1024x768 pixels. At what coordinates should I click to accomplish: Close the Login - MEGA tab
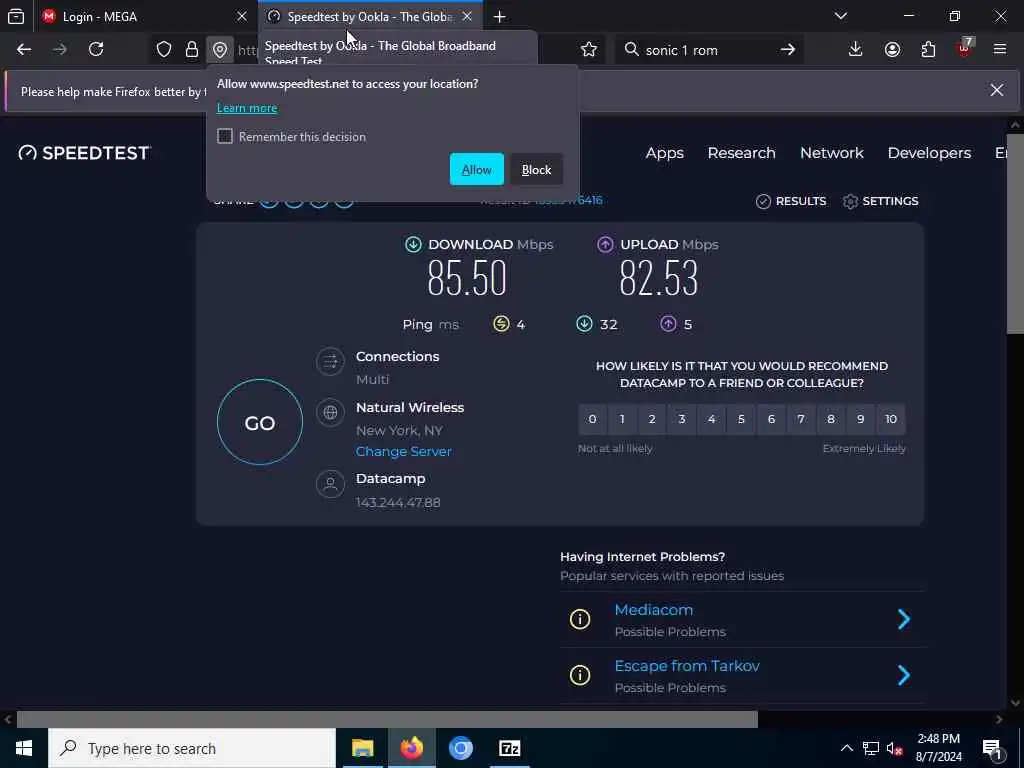242,17
